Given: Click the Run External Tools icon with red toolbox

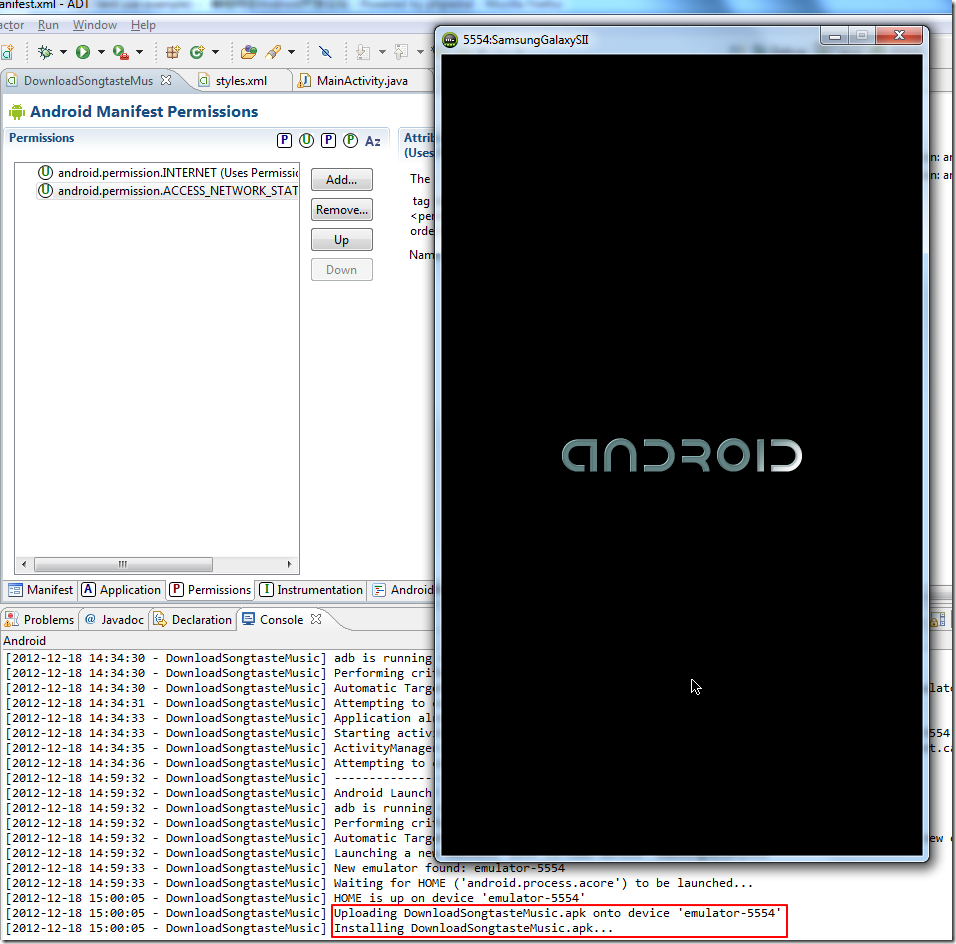Looking at the screenshot, I should click(x=121, y=52).
